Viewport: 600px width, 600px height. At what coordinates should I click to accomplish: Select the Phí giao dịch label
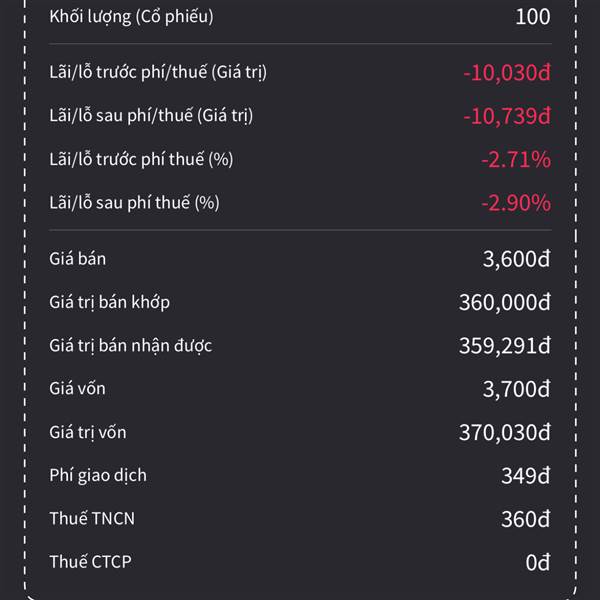(x=98, y=476)
